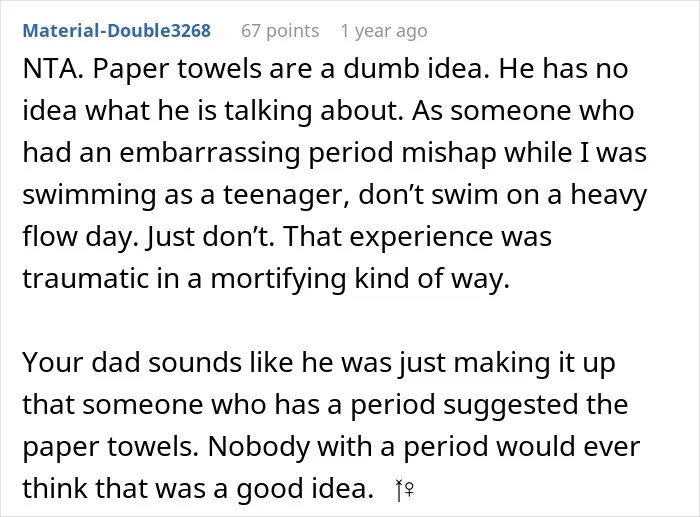Open Material-Double3268 user profile

[117, 31]
